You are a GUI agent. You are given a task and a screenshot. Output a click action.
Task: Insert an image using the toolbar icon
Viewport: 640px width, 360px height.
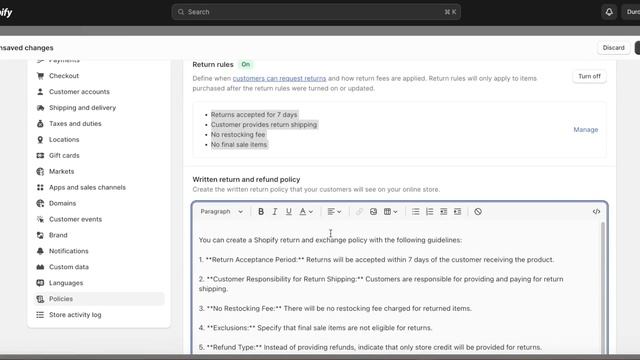(x=373, y=211)
